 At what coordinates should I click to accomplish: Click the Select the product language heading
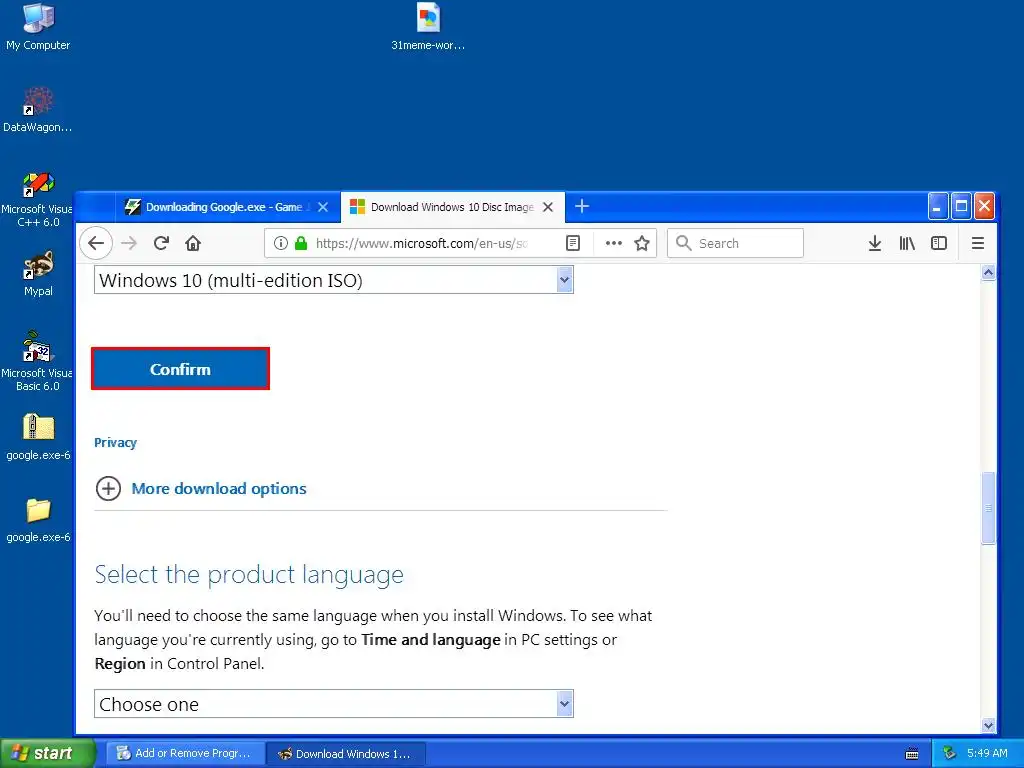point(249,575)
